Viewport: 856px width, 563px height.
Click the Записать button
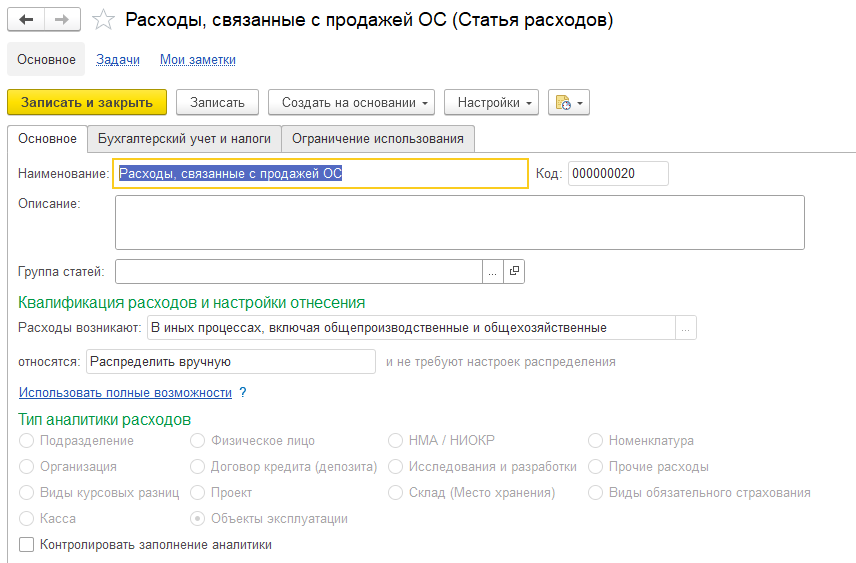pos(217,103)
